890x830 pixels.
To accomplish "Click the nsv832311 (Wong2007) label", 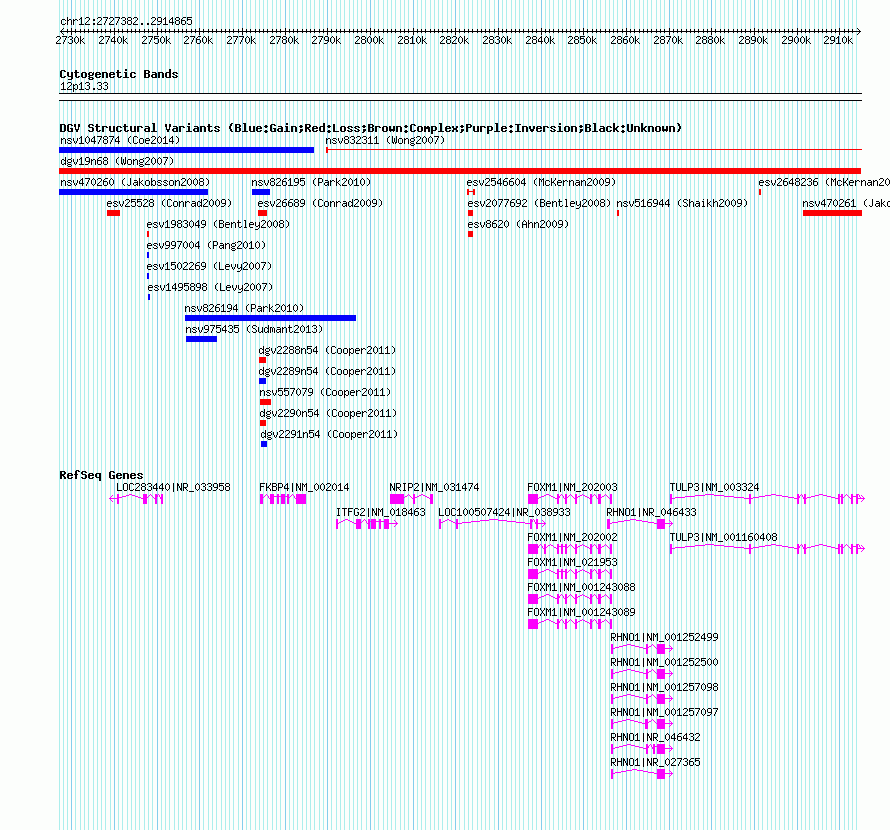I will [x=385, y=140].
